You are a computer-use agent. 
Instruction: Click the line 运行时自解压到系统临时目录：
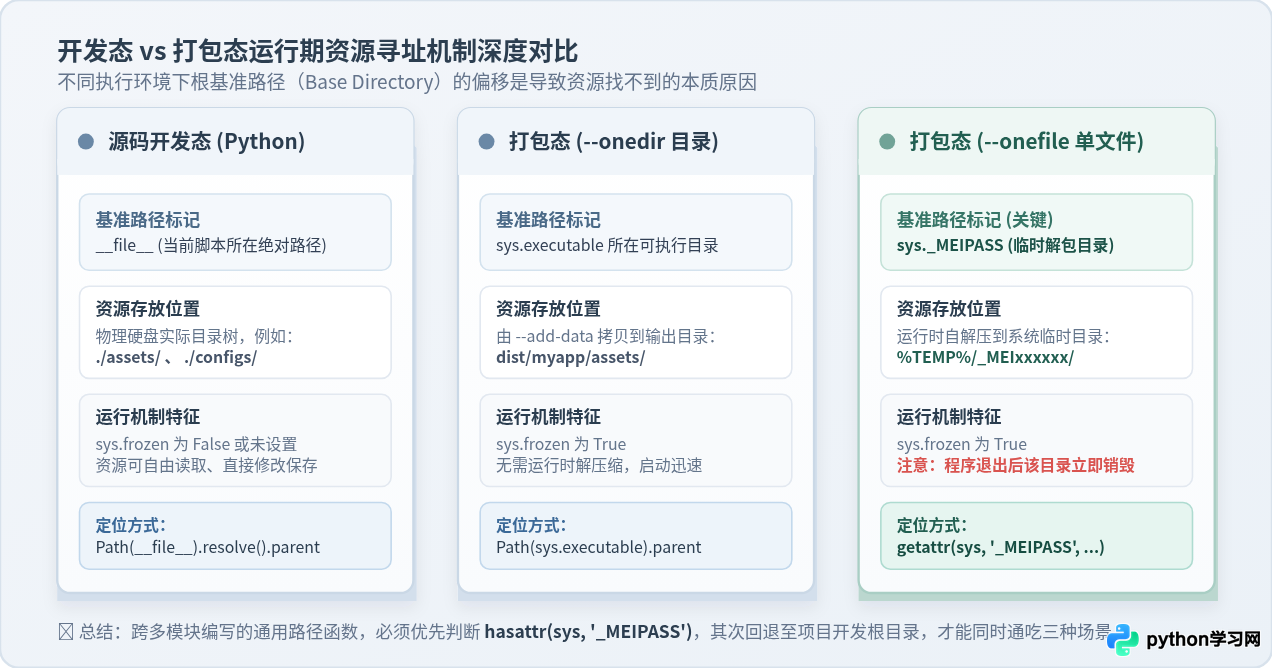pos(1004,336)
